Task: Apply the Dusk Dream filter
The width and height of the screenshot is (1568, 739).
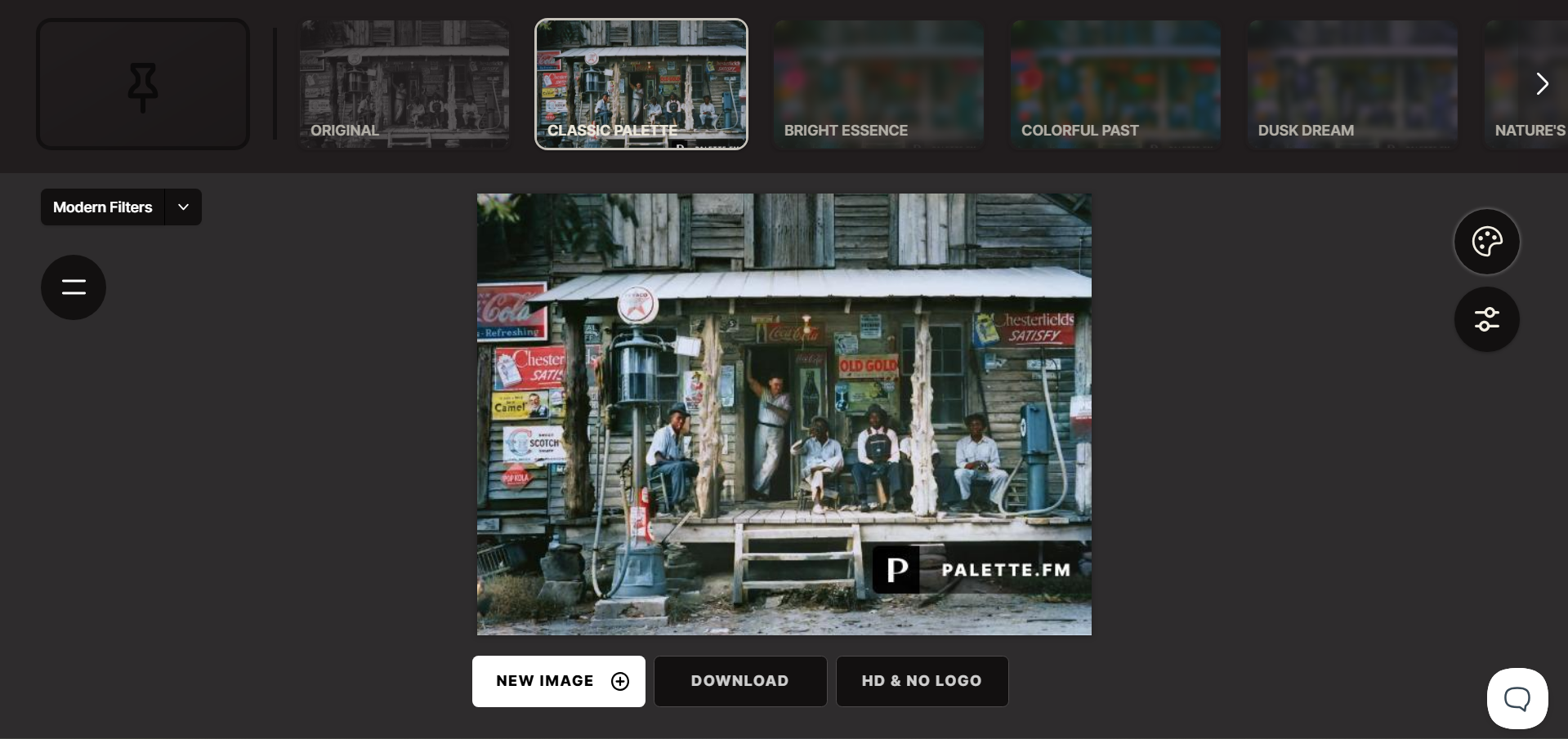Action: click(1352, 84)
